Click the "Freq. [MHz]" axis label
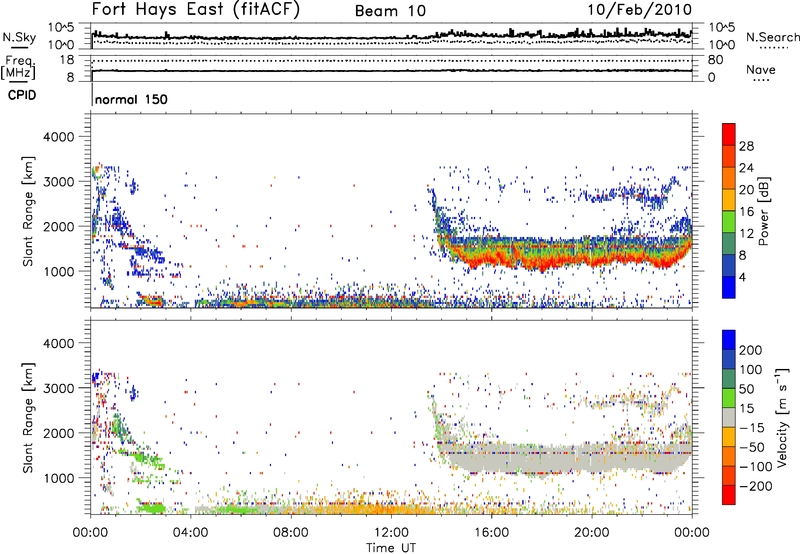This screenshot has height=554, width=800. tap(18, 68)
